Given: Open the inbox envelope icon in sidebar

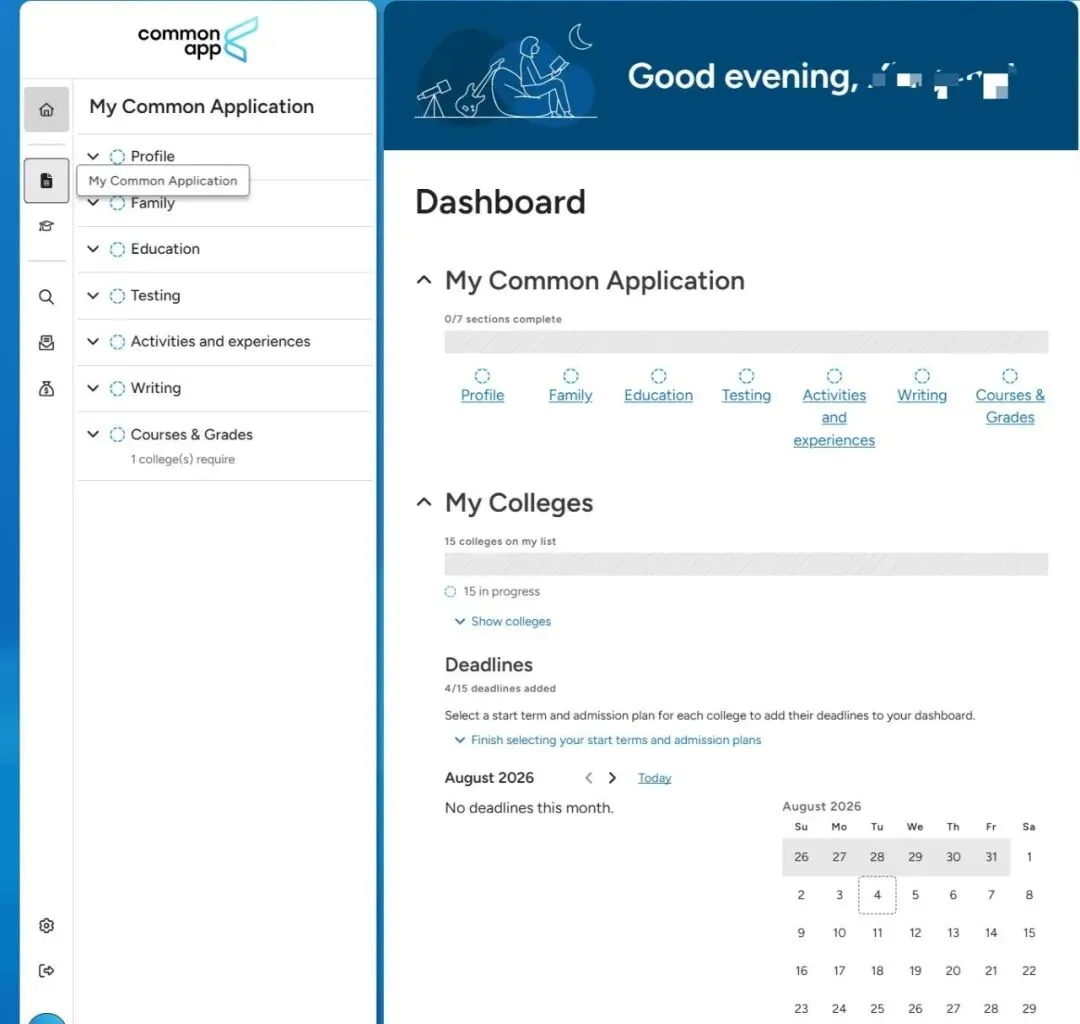Looking at the screenshot, I should tap(46, 343).
